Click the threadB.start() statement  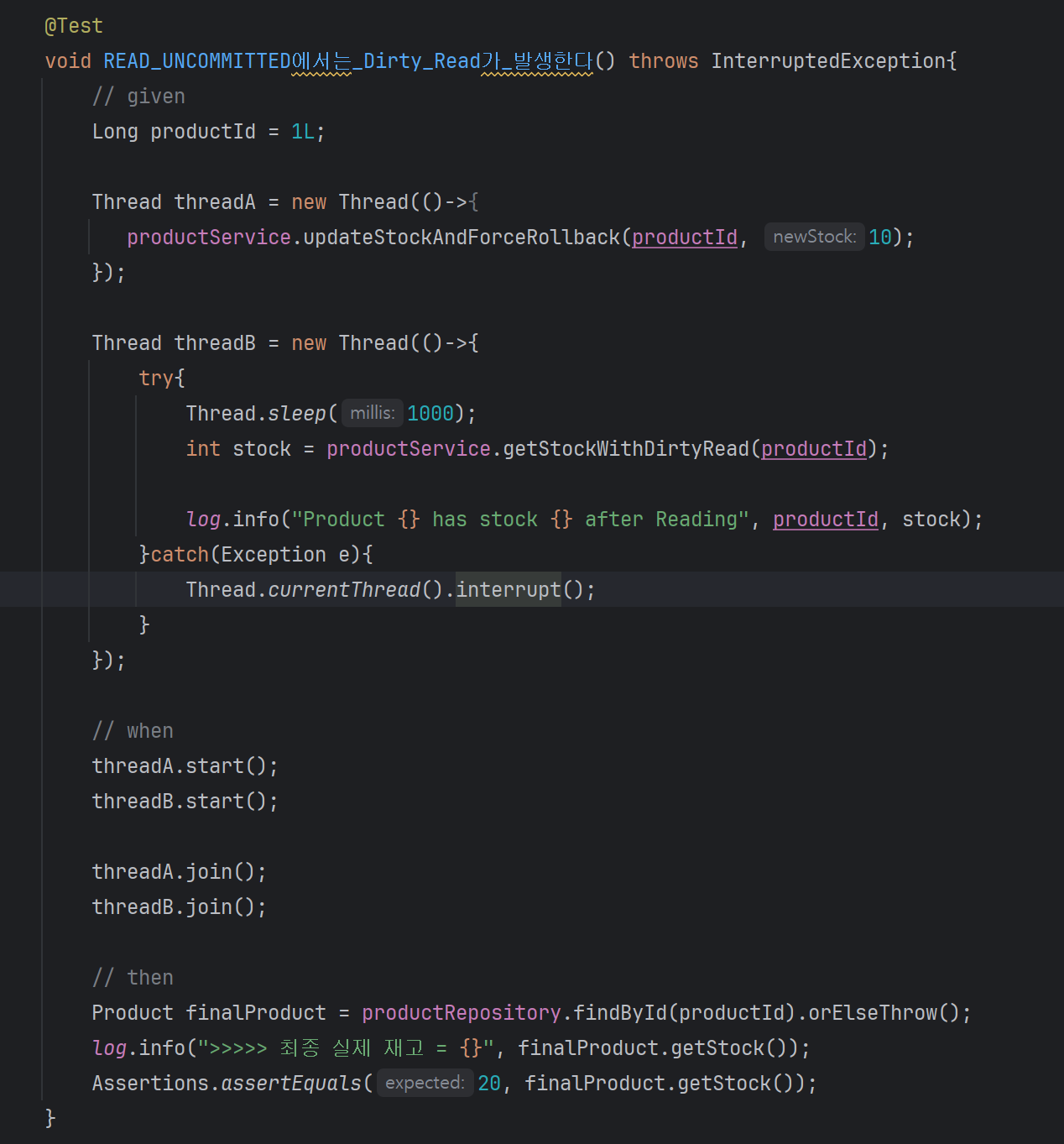coord(185,802)
